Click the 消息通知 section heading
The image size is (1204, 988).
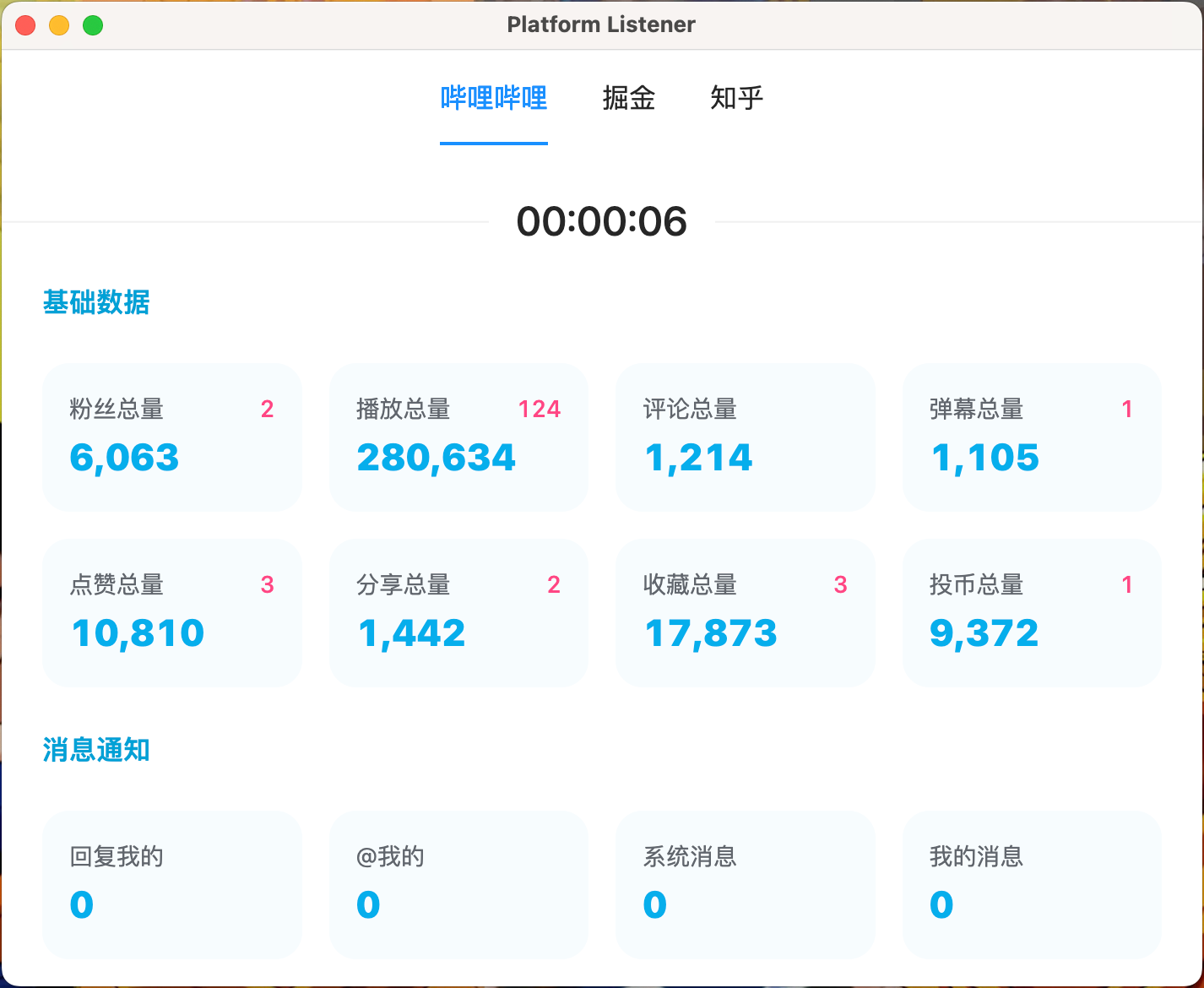96,750
